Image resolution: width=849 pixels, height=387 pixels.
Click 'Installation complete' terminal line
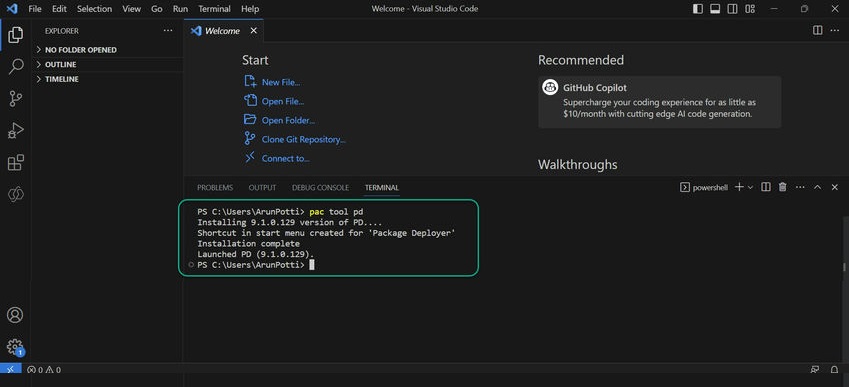pos(249,244)
